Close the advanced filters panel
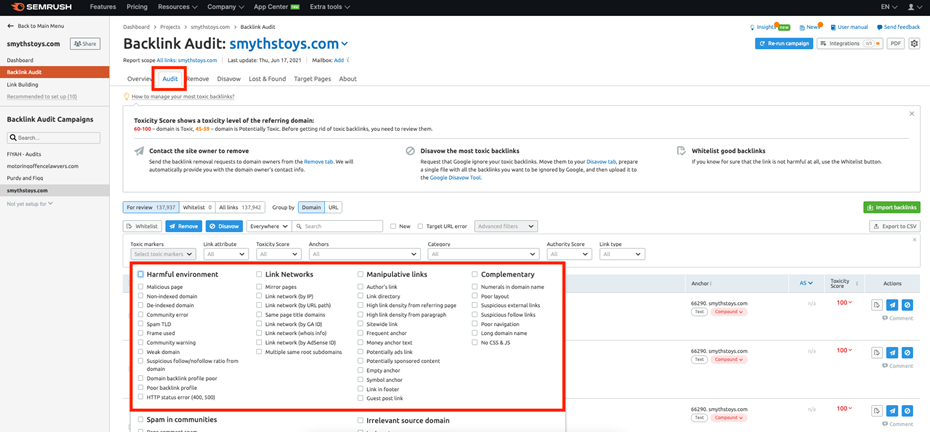This screenshot has height=432, width=930. tap(914, 240)
